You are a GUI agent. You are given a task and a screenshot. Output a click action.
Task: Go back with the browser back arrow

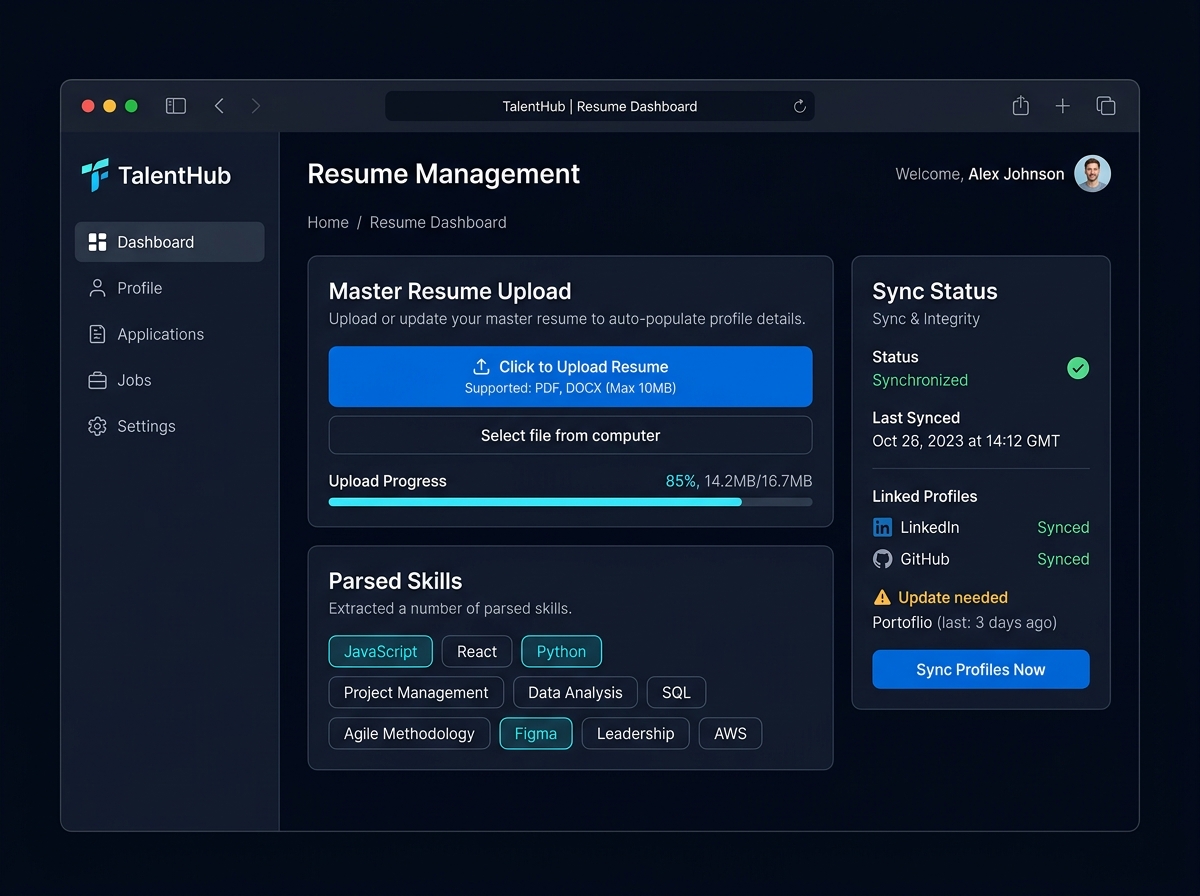tap(219, 106)
